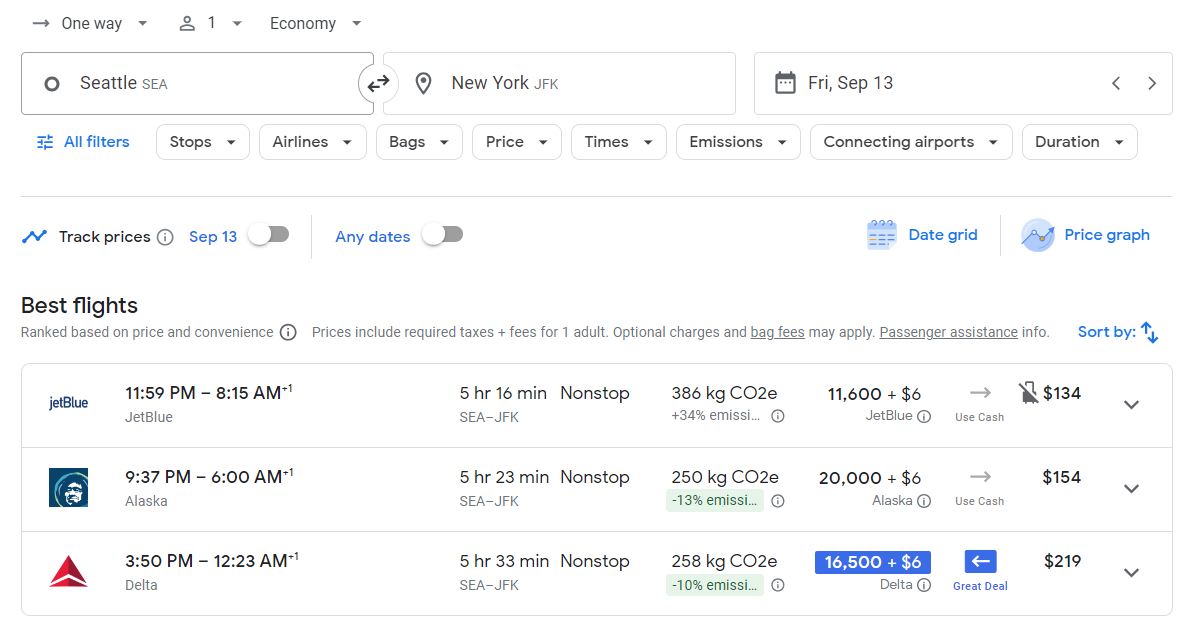Viewport: 1195px width, 631px height.
Task: Click the Delta airline logo
Action: point(68,573)
